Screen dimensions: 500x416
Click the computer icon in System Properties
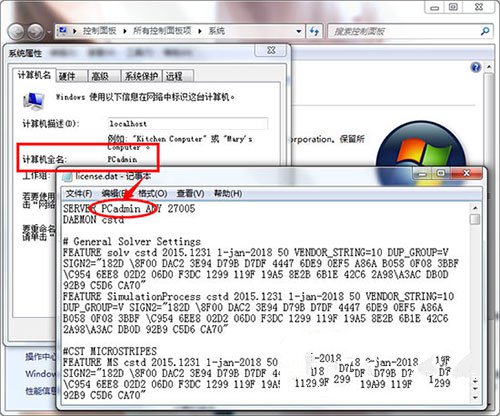pyautogui.click(x=33, y=101)
